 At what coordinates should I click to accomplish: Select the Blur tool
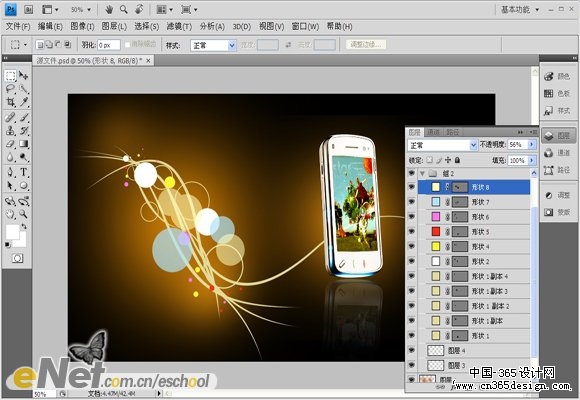[x=10, y=157]
